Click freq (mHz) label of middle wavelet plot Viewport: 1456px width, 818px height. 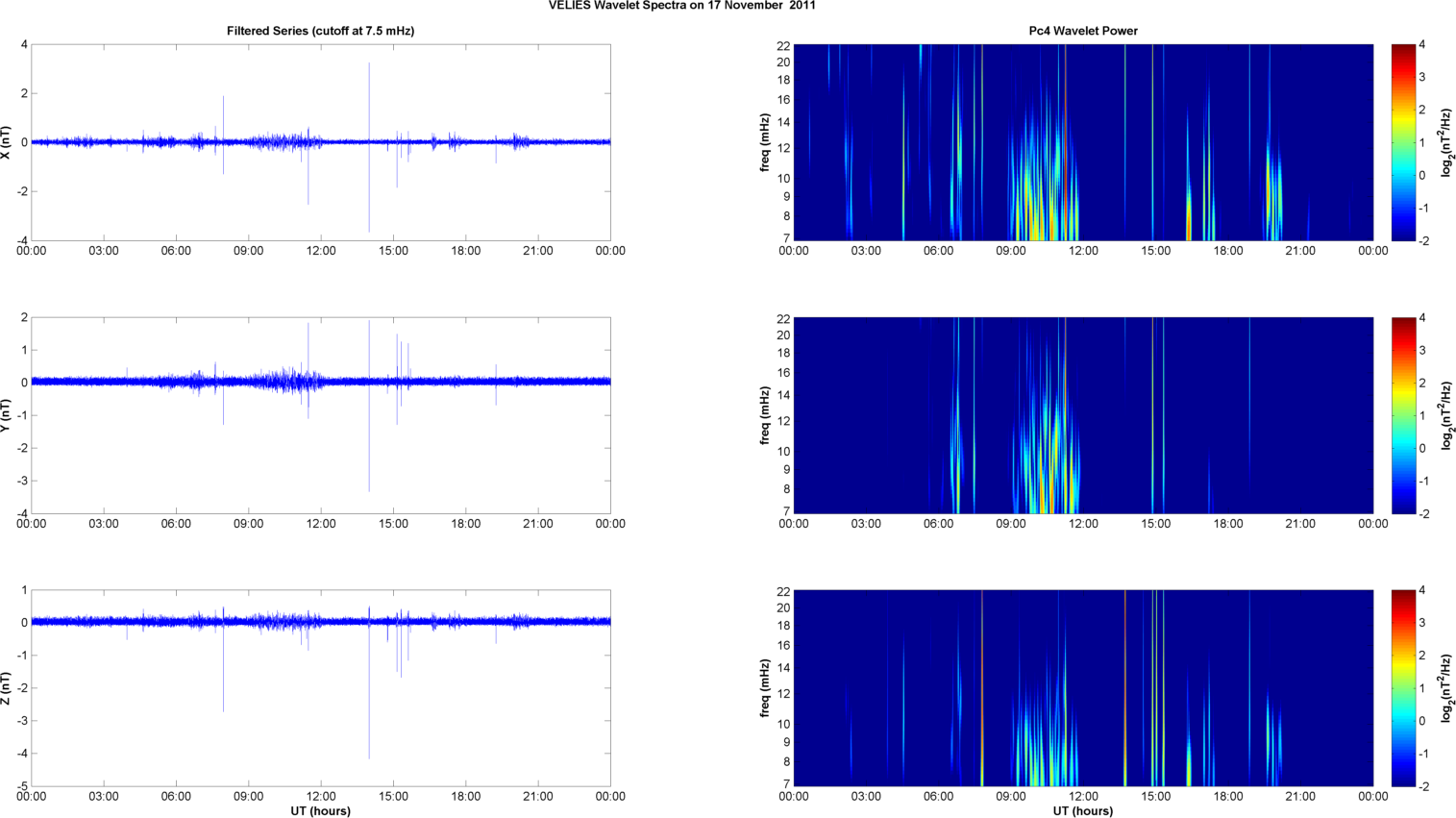click(765, 415)
